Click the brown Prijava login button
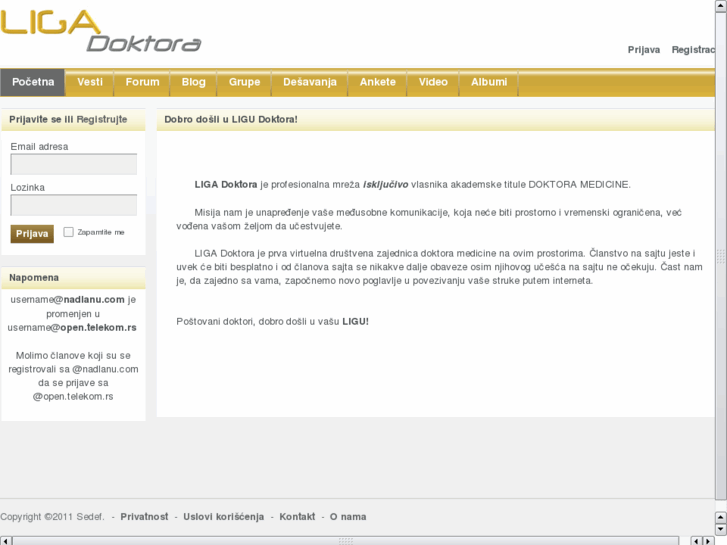Image resolution: width=727 pixels, height=545 pixels. [x=32, y=234]
